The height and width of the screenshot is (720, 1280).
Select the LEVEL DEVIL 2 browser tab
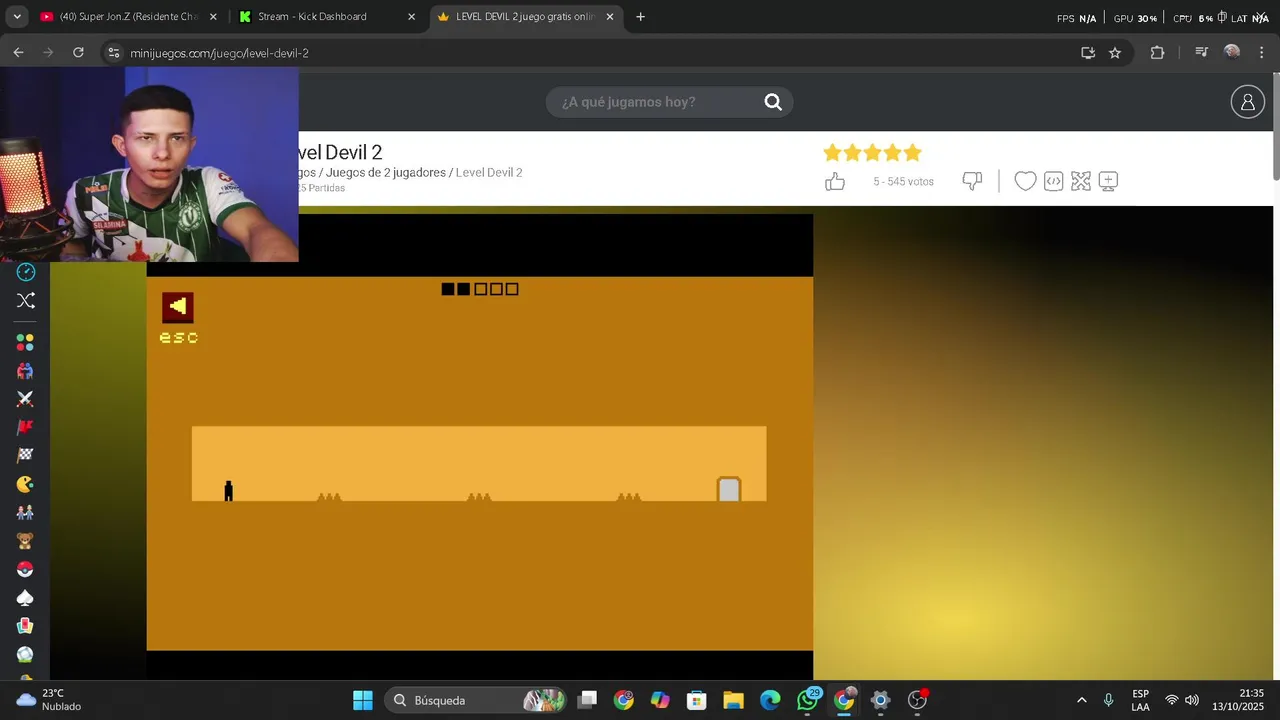point(526,17)
